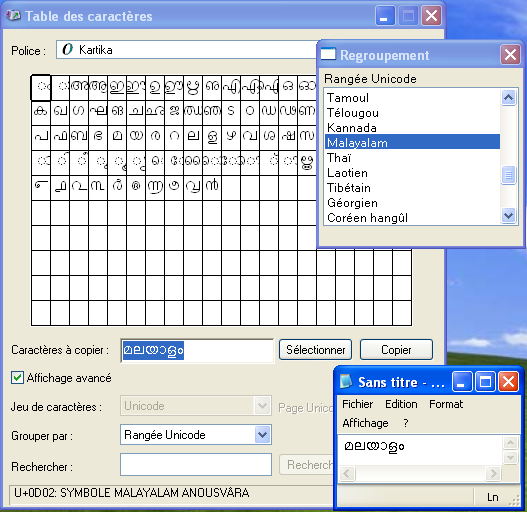Select the Malayalam letter ച glyph
This screenshot has width=527, height=512.
(x=136, y=113)
